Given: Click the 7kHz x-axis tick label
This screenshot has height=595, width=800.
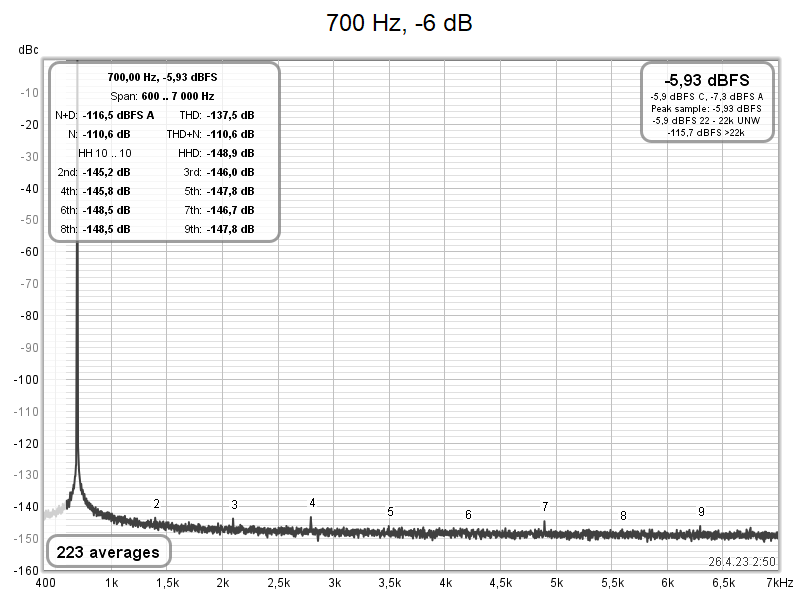Looking at the screenshot, I should (x=780, y=583).
